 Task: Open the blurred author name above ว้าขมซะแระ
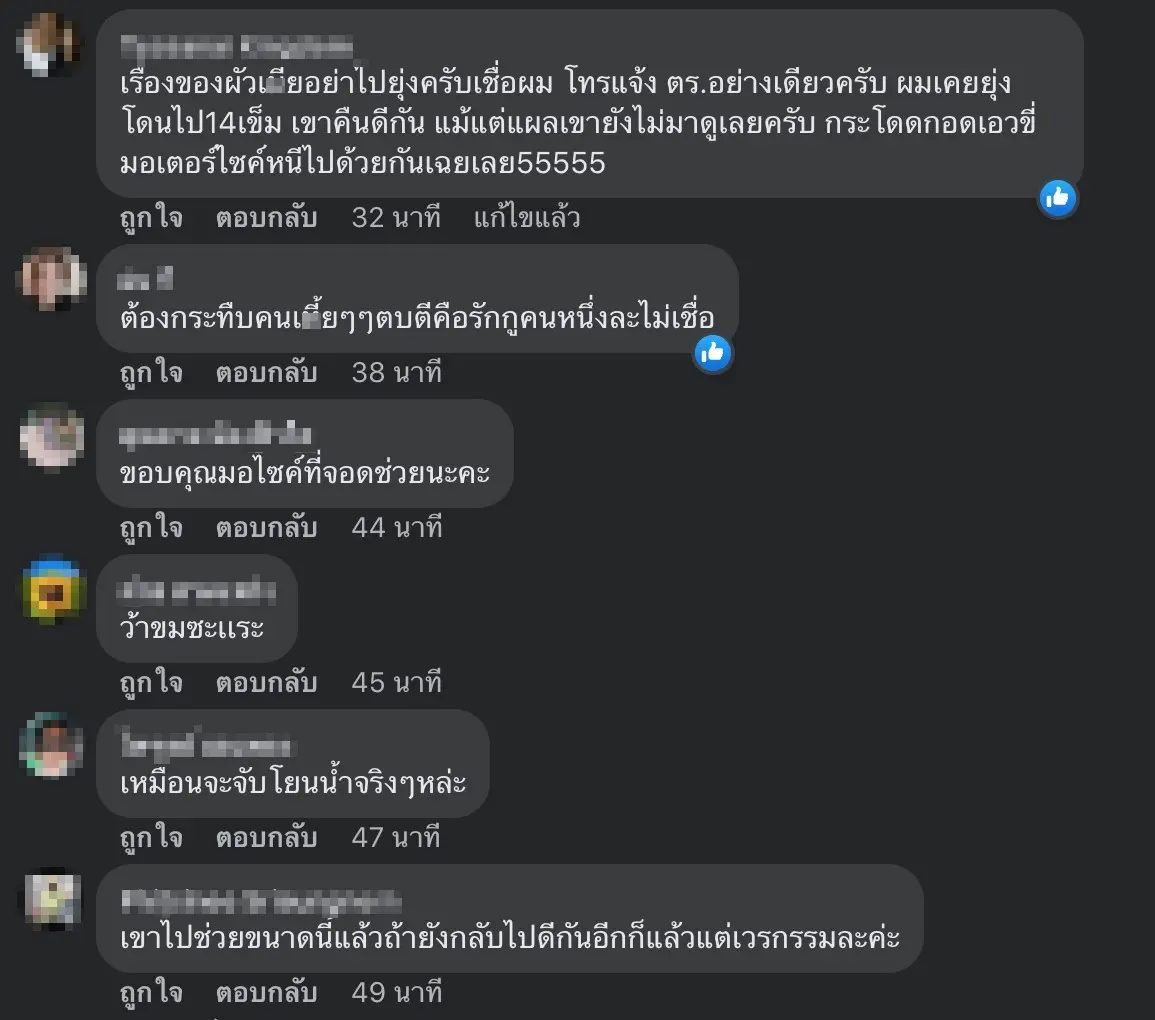197,590
